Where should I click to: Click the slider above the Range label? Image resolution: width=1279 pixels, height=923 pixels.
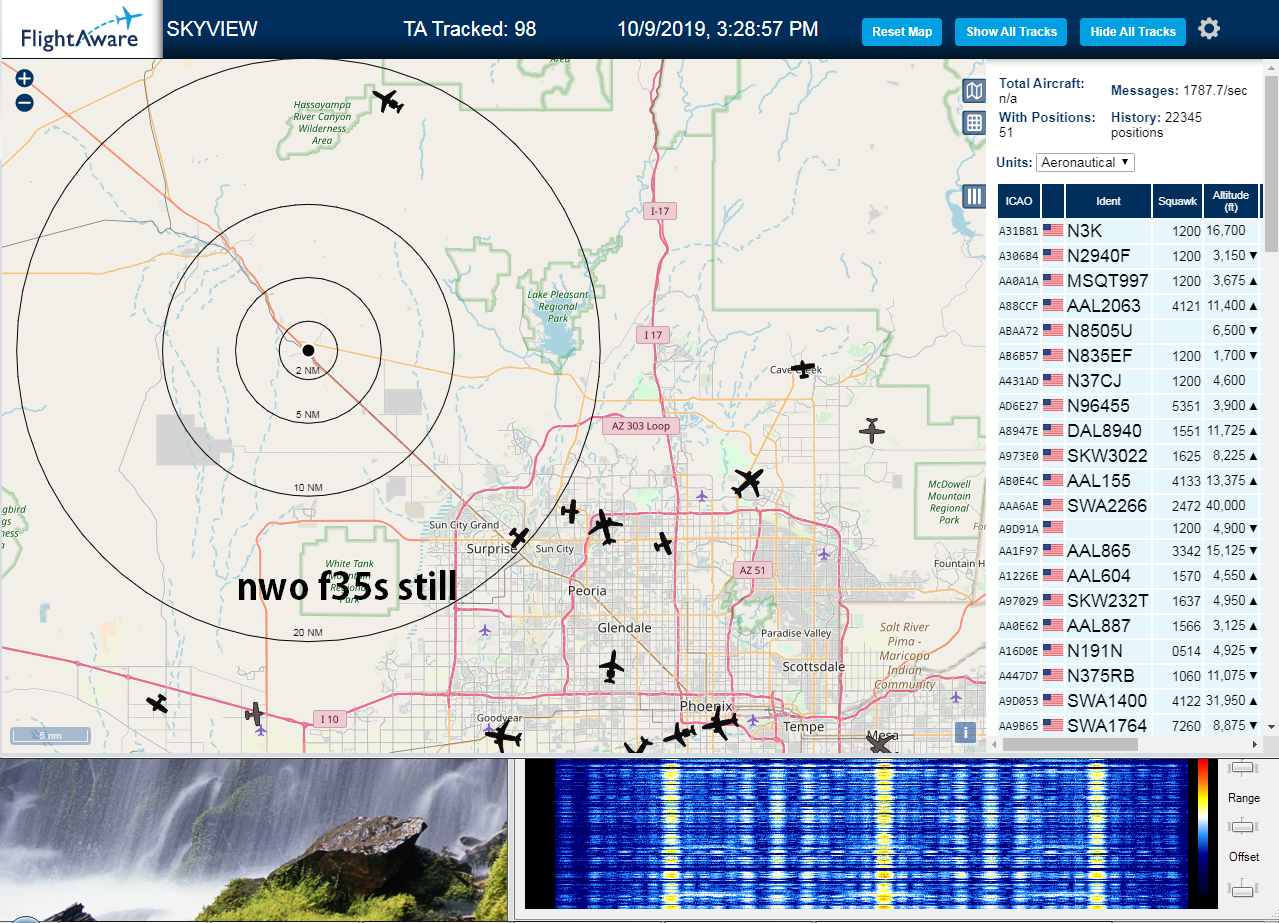coord(1243,767)
